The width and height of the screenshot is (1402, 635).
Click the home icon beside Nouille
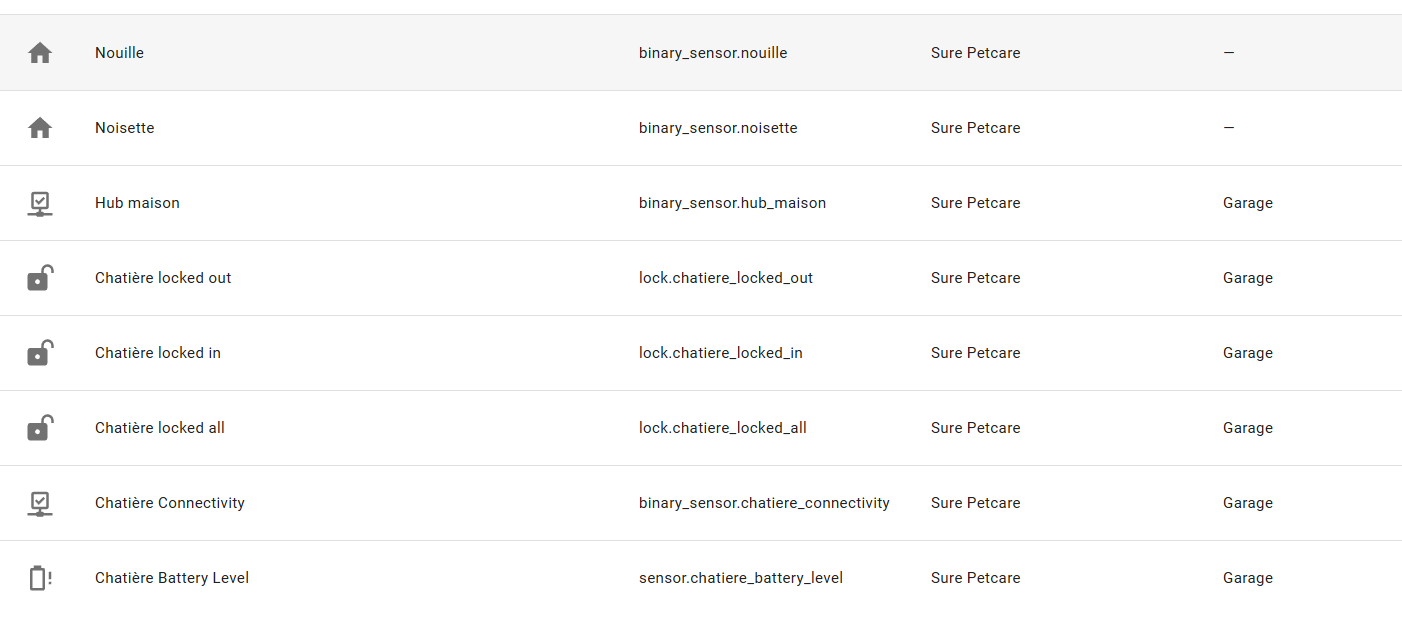[40, 53]
